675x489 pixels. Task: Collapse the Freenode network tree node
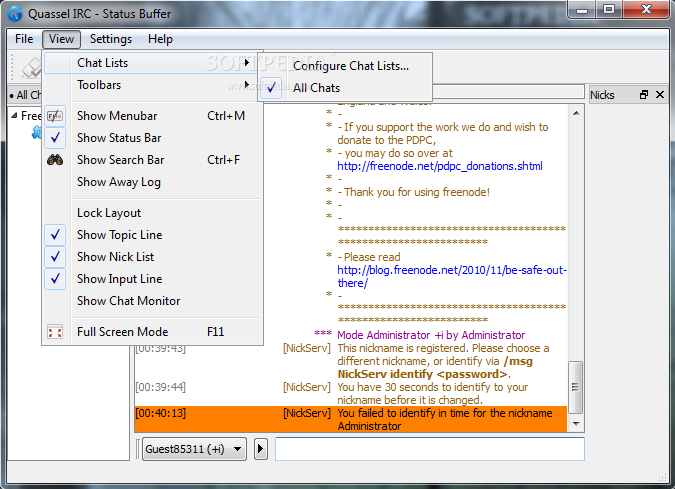point(14,115)
